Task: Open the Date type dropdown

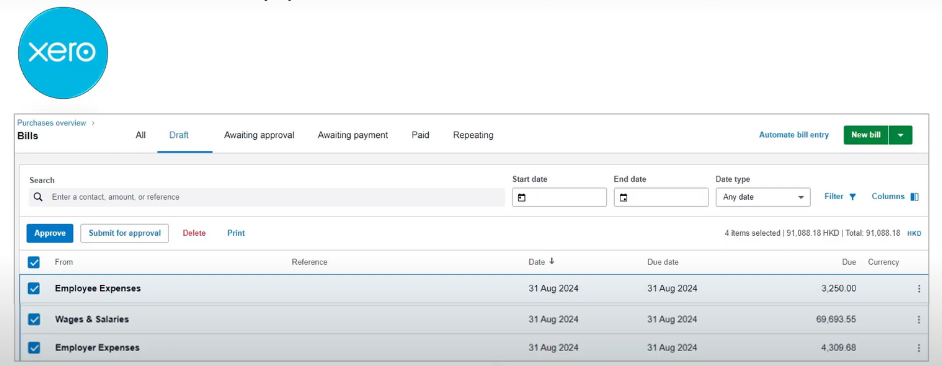Action: click(762, 197)
